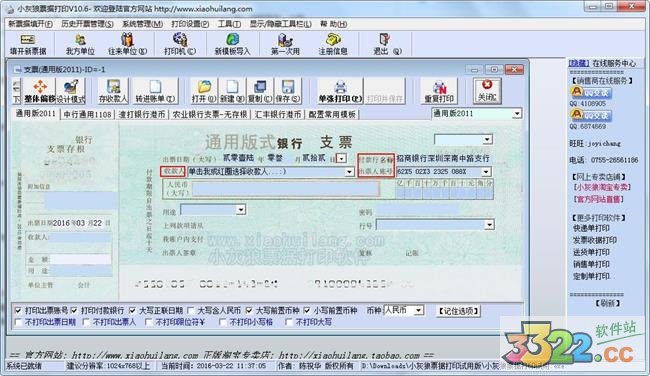Click the 新模板导入 import icon
Viewport: 650px width, 376px height.
tap(232, 45)
